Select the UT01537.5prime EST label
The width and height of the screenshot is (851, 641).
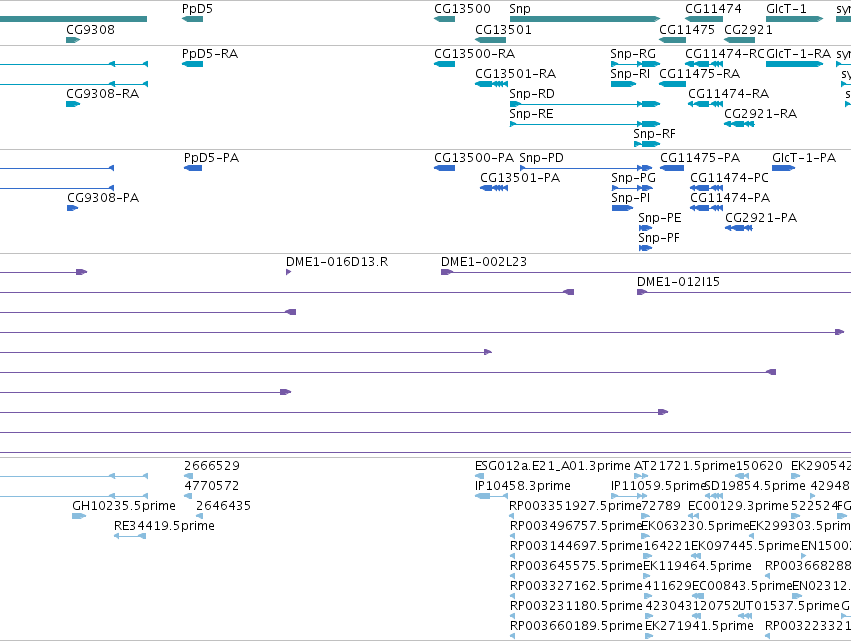coord(789,606)
